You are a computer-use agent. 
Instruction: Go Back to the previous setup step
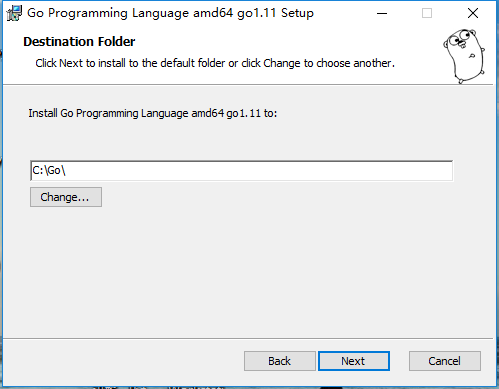[279, 361]
